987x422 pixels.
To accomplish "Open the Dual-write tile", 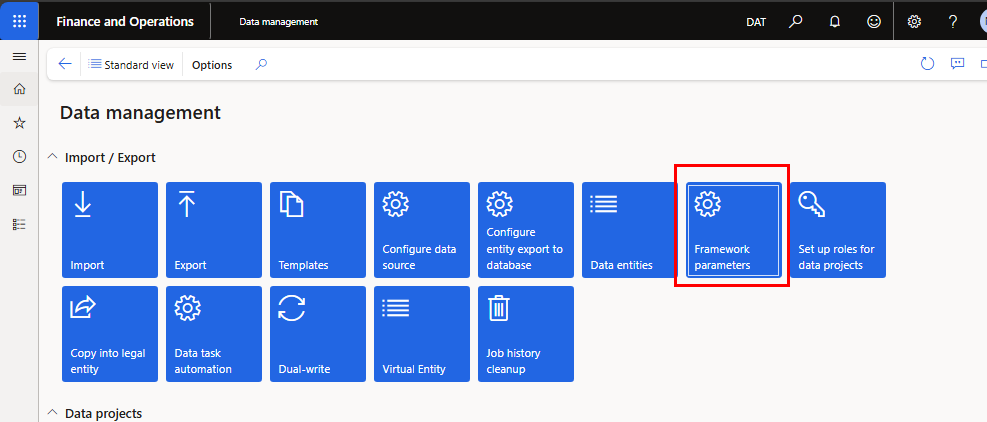I will click(318, 334).
